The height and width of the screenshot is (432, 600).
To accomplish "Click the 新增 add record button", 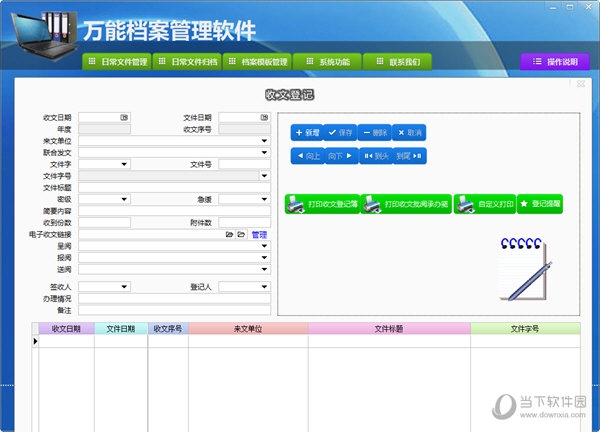I will 307,133.
